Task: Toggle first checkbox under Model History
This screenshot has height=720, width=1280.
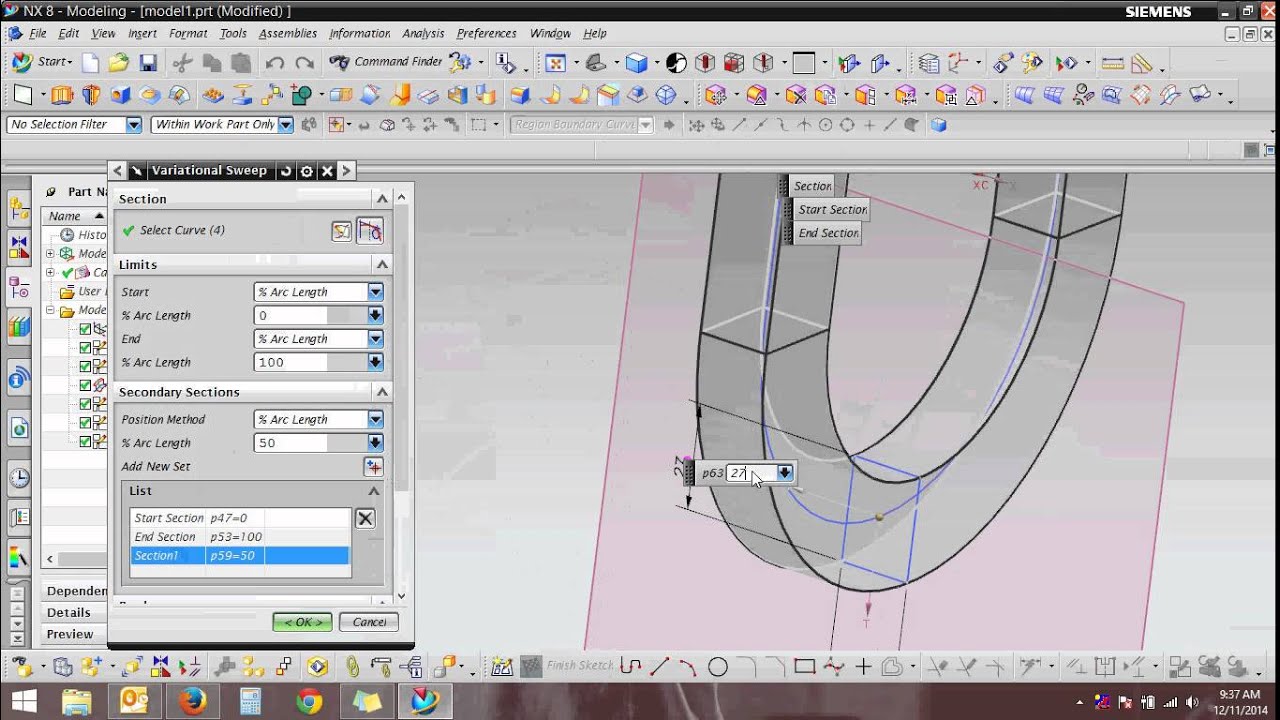Action: click(85, 329)
